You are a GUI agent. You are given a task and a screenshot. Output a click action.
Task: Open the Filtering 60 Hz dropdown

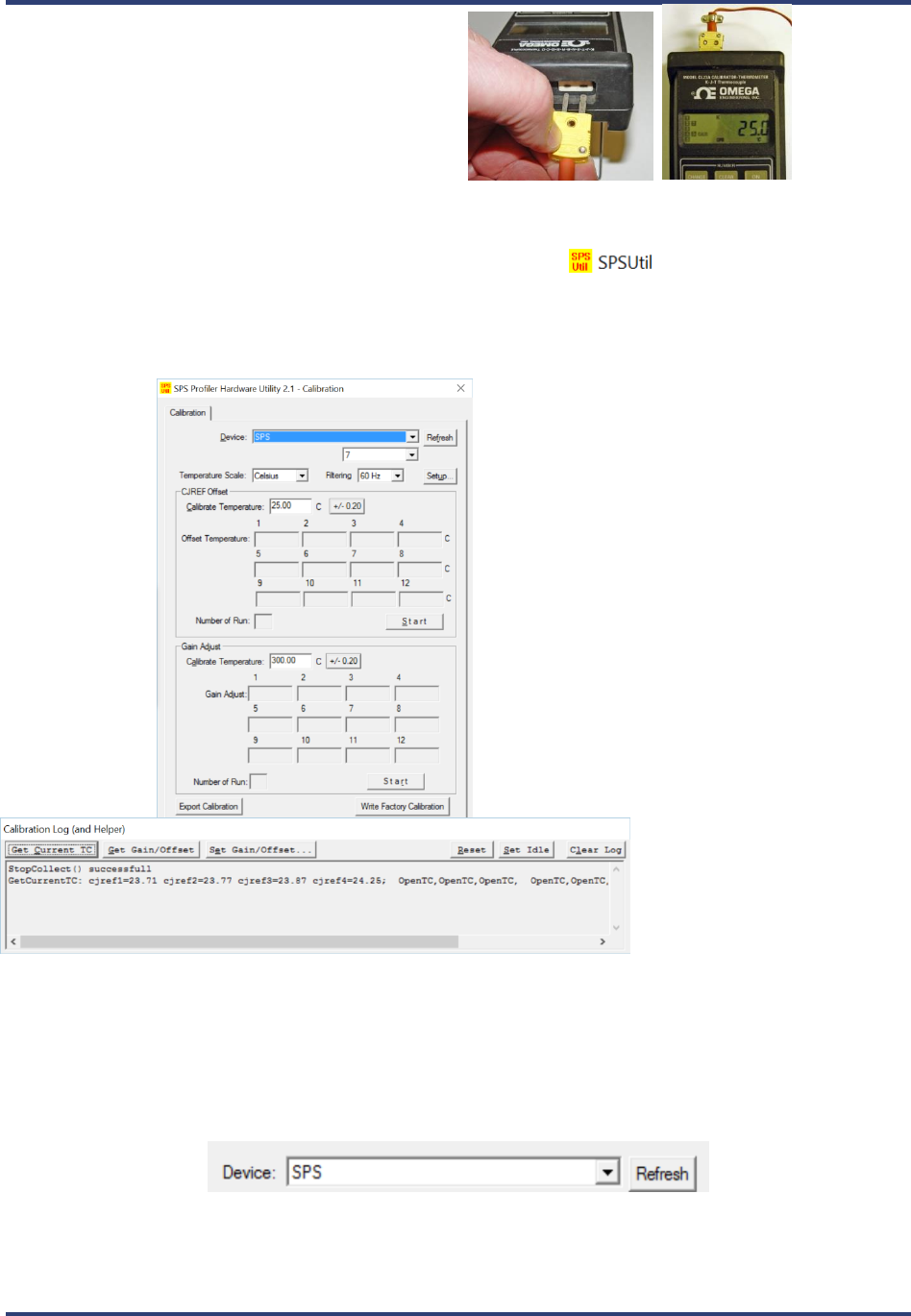[x=398, y=475]
